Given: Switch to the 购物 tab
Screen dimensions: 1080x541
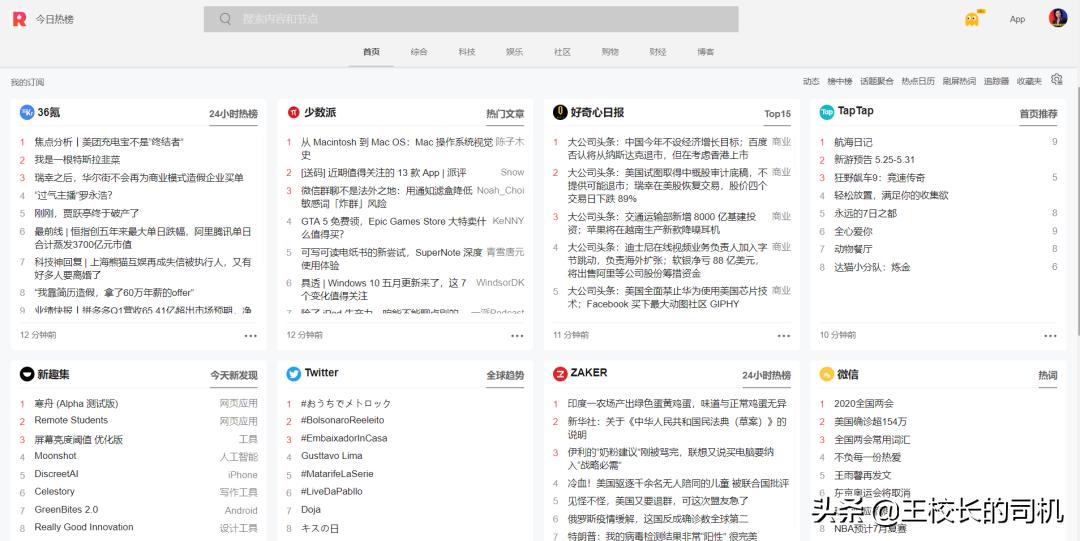Looking at the screenshot, I should pos(610,52).
